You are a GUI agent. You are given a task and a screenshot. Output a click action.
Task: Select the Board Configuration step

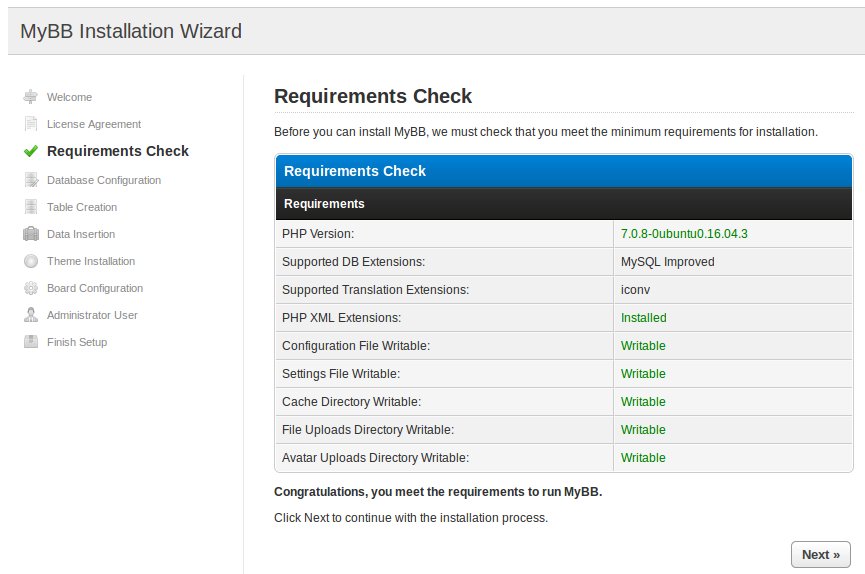[x=95, y=289]
